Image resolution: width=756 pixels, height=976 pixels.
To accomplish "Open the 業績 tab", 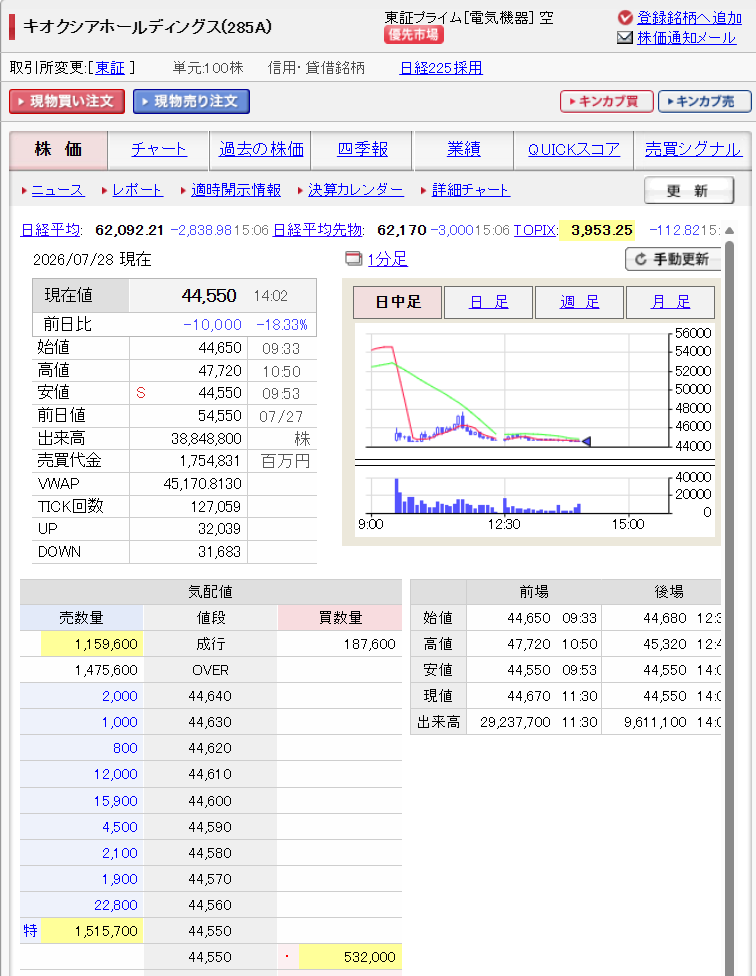I will pyautogui.click(x=464, y=149).
